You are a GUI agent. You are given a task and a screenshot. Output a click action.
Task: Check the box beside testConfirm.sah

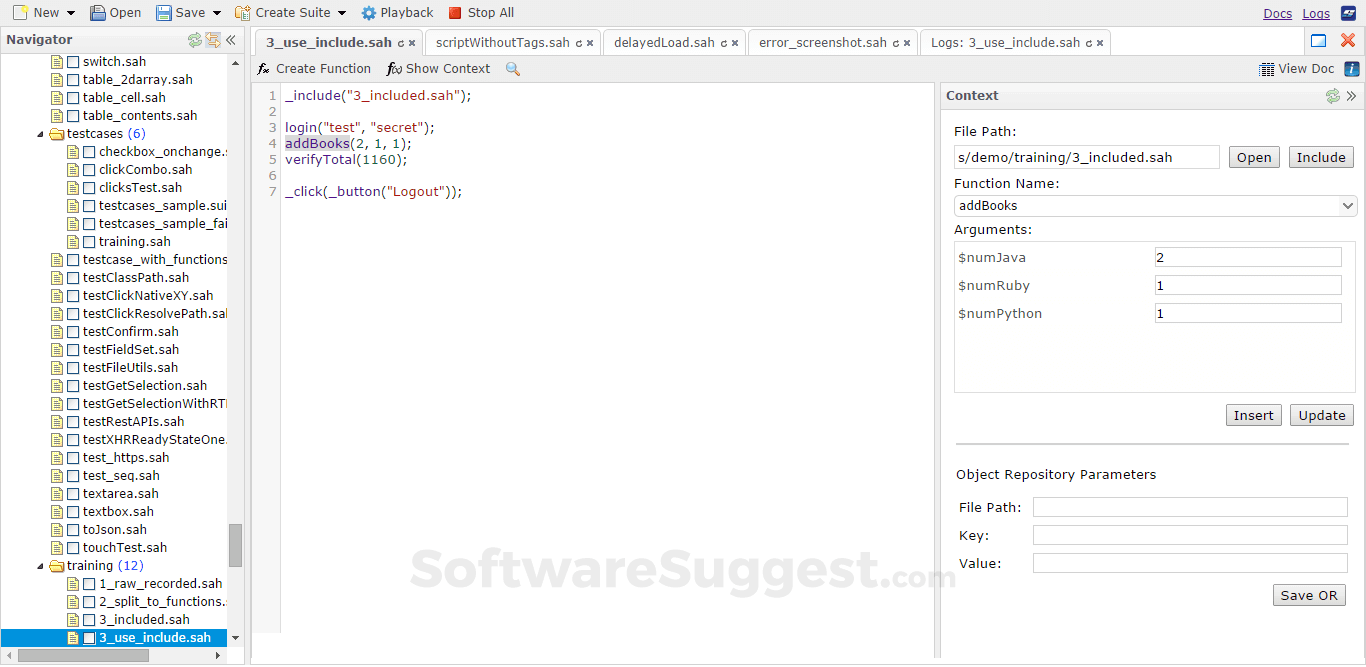tap(73, 332)
